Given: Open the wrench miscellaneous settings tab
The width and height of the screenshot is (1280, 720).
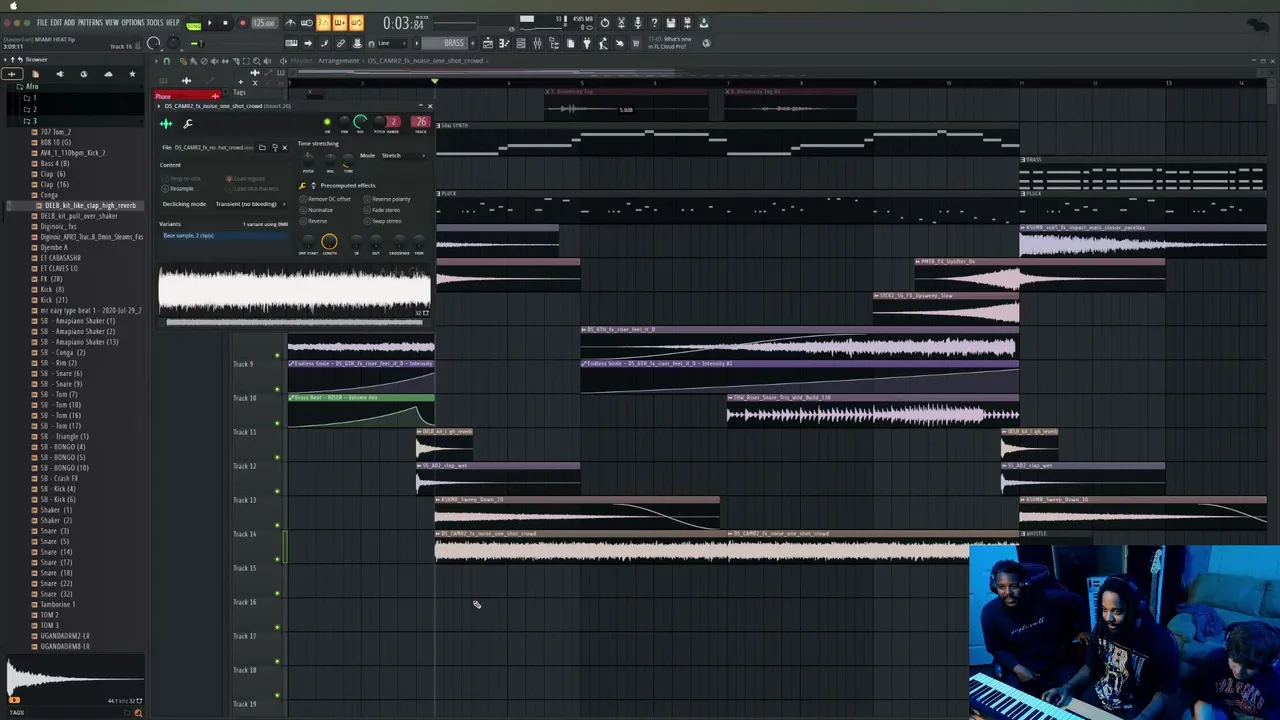Looking at the screenshot, I should click(x=188, y=124).
